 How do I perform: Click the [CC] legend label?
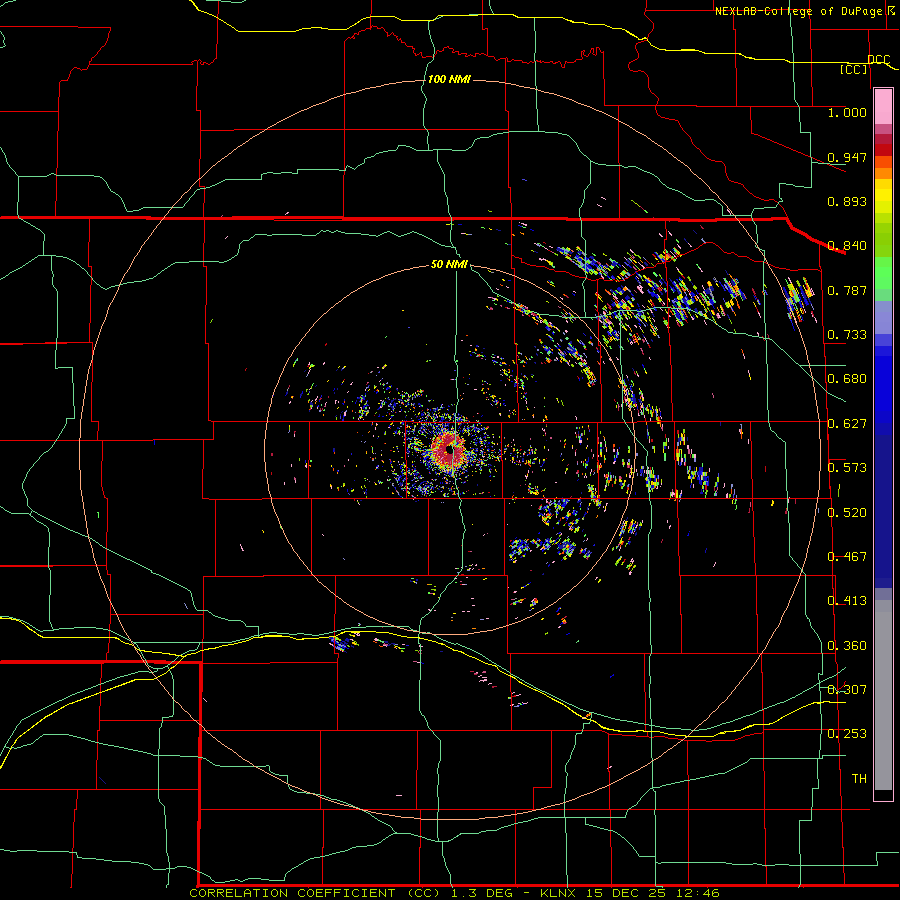[x=854, y=69]
